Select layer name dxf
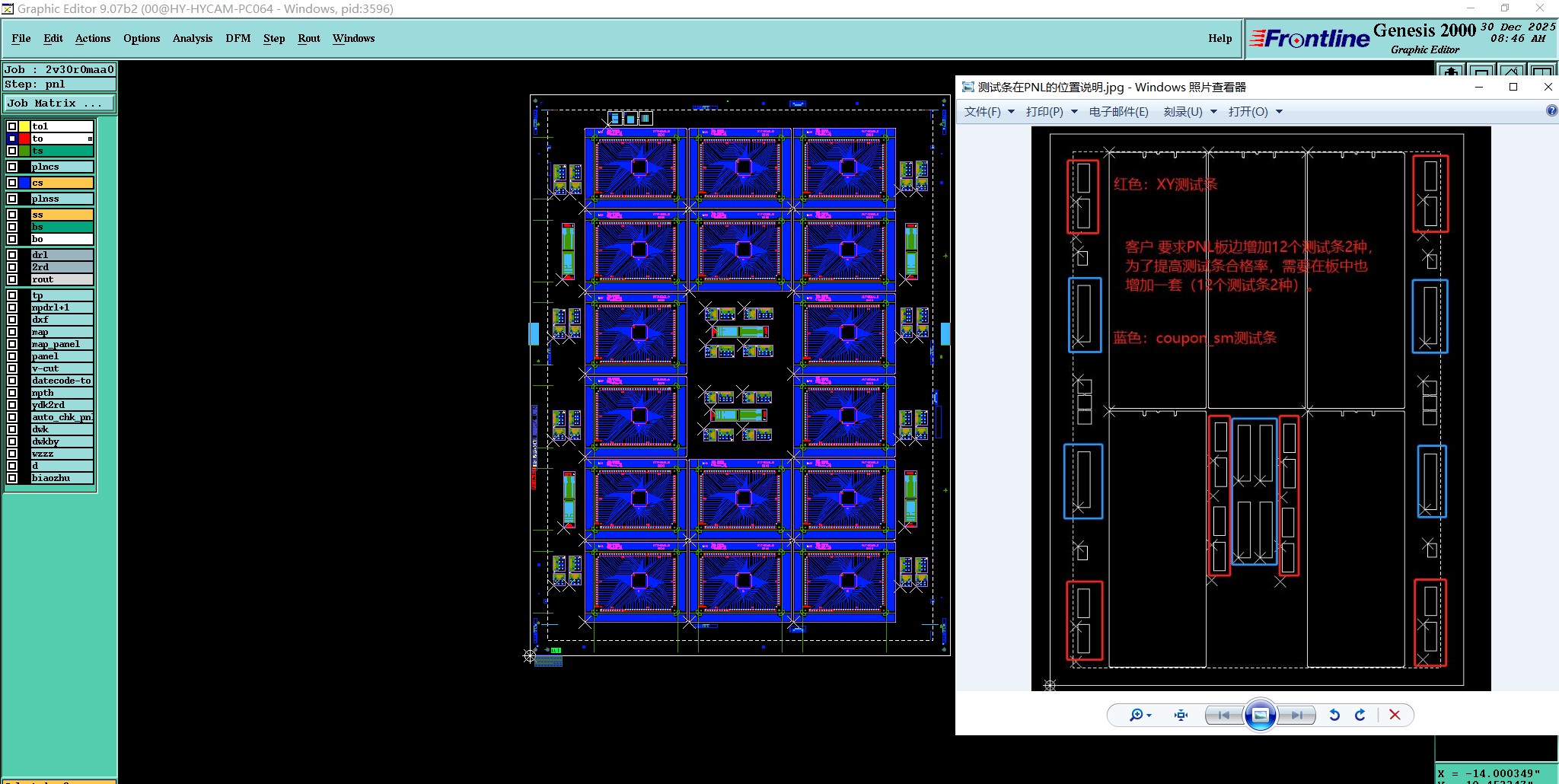The height and width of the screenshot is (784, 1559). 62,320
